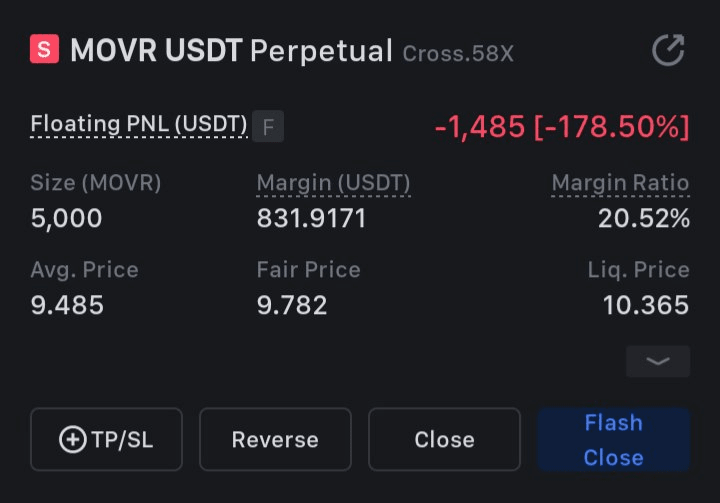Click the share position icon

pos(667,50)
